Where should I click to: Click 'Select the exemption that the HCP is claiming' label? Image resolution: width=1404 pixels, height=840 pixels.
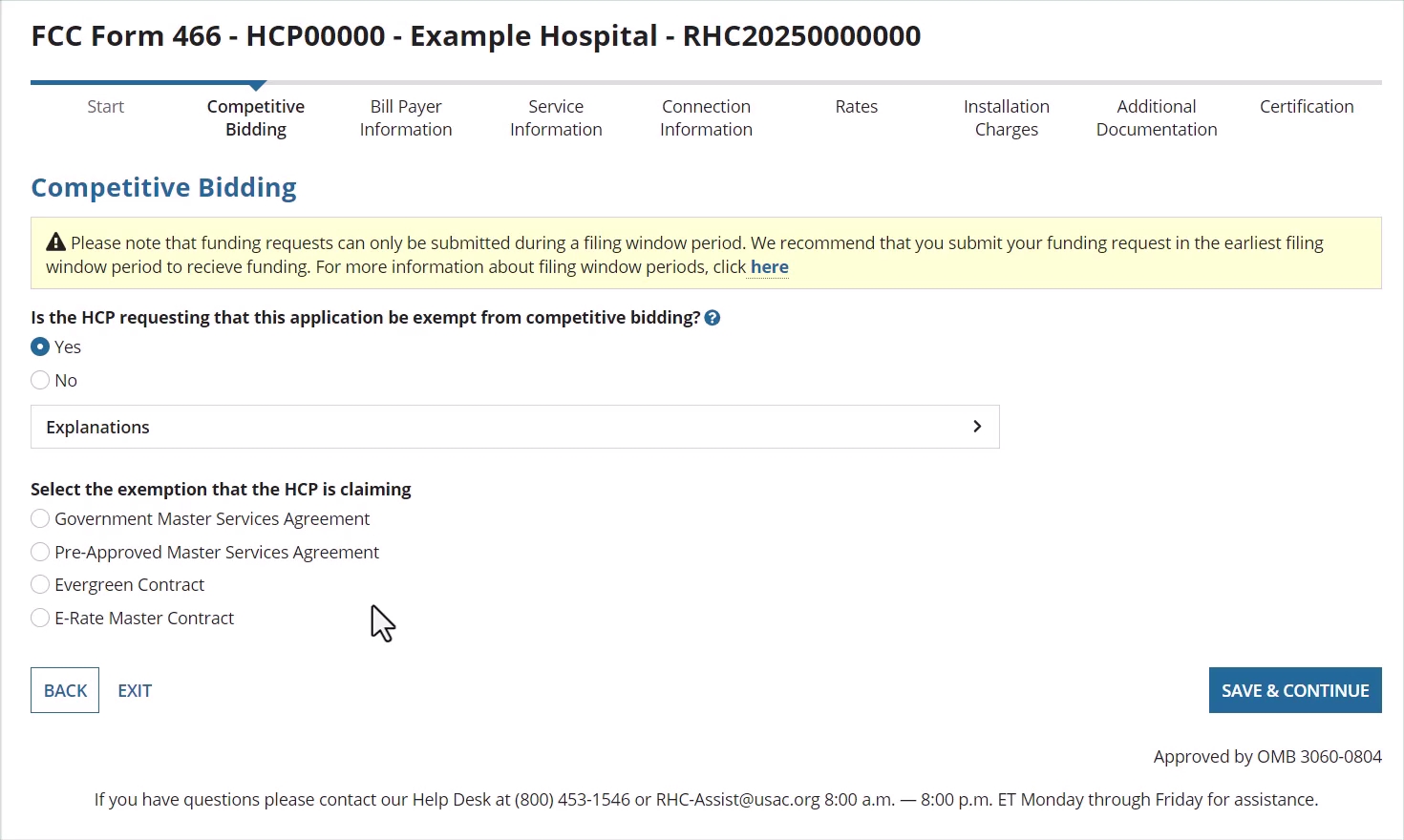(x=221, y=490)
